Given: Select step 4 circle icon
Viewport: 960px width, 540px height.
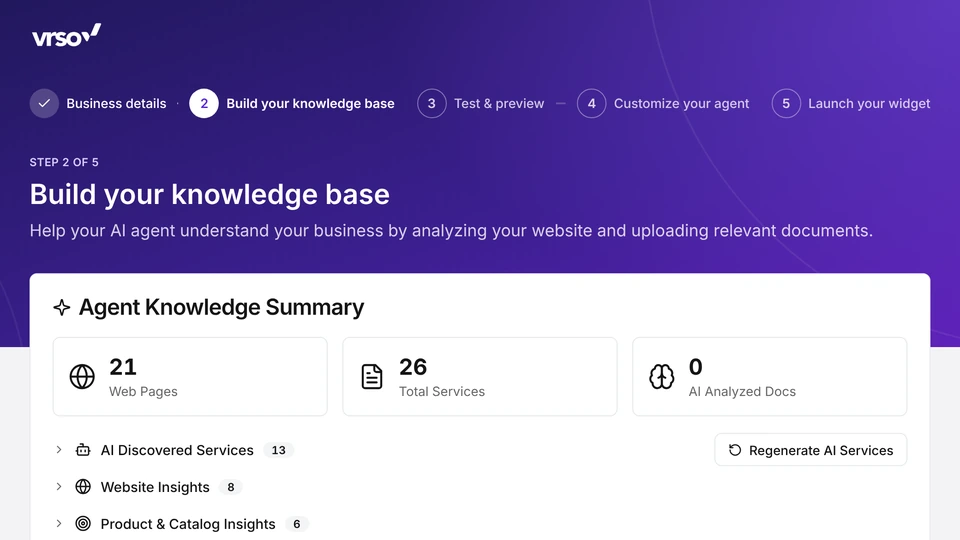Looking at the screenshot, I should [x=591, y=103].
